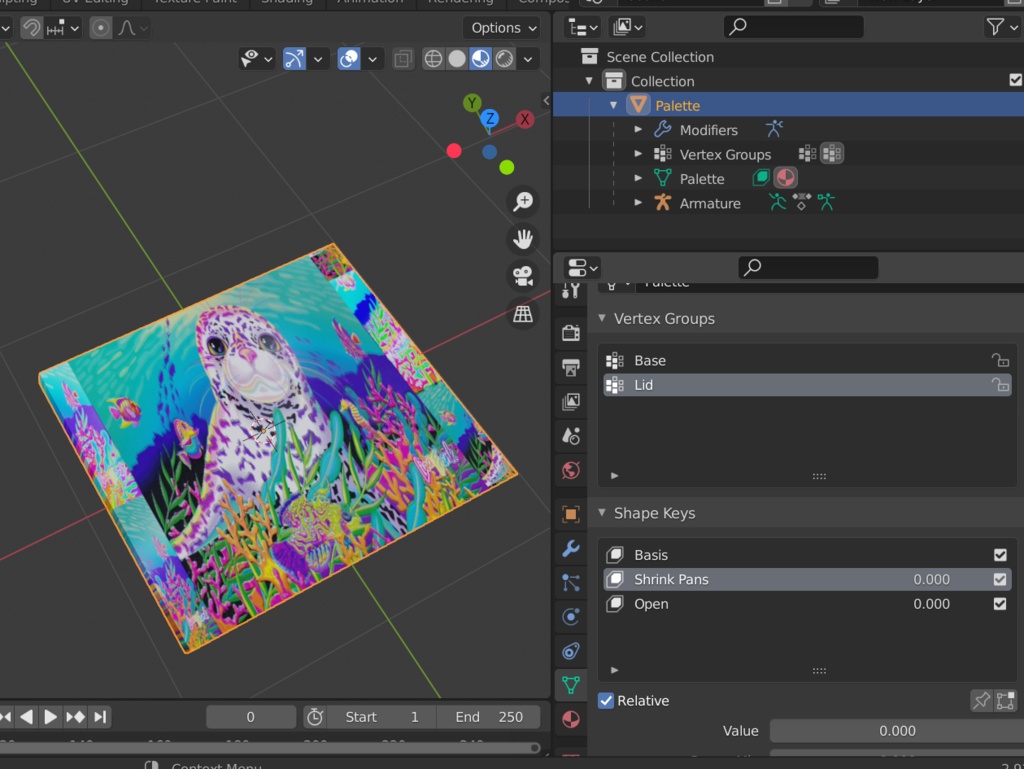
Task: Click the armature modifier icon beside Modifiers
Action: (774, 129)
